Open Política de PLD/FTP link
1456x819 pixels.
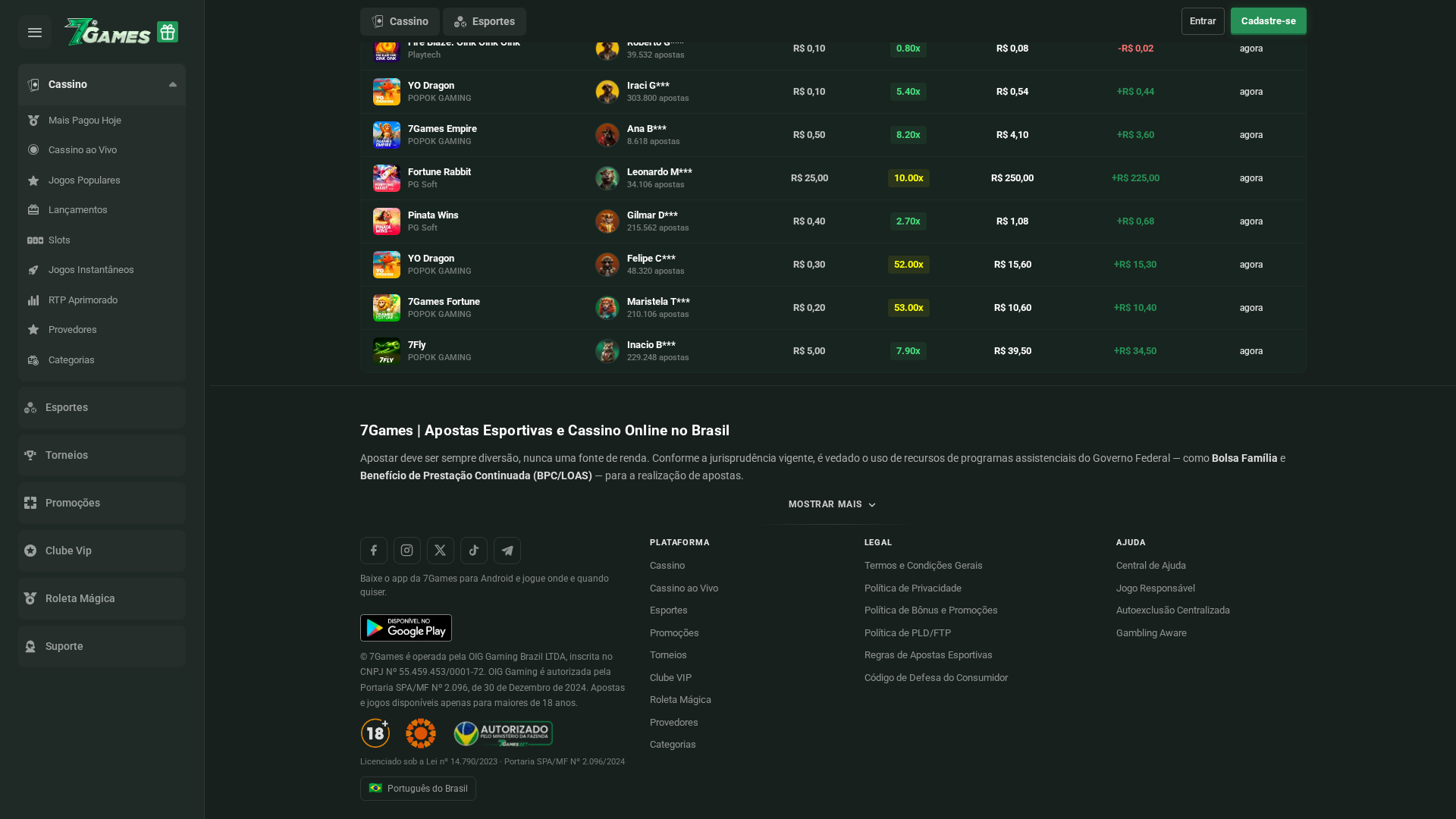click(908, 633)
